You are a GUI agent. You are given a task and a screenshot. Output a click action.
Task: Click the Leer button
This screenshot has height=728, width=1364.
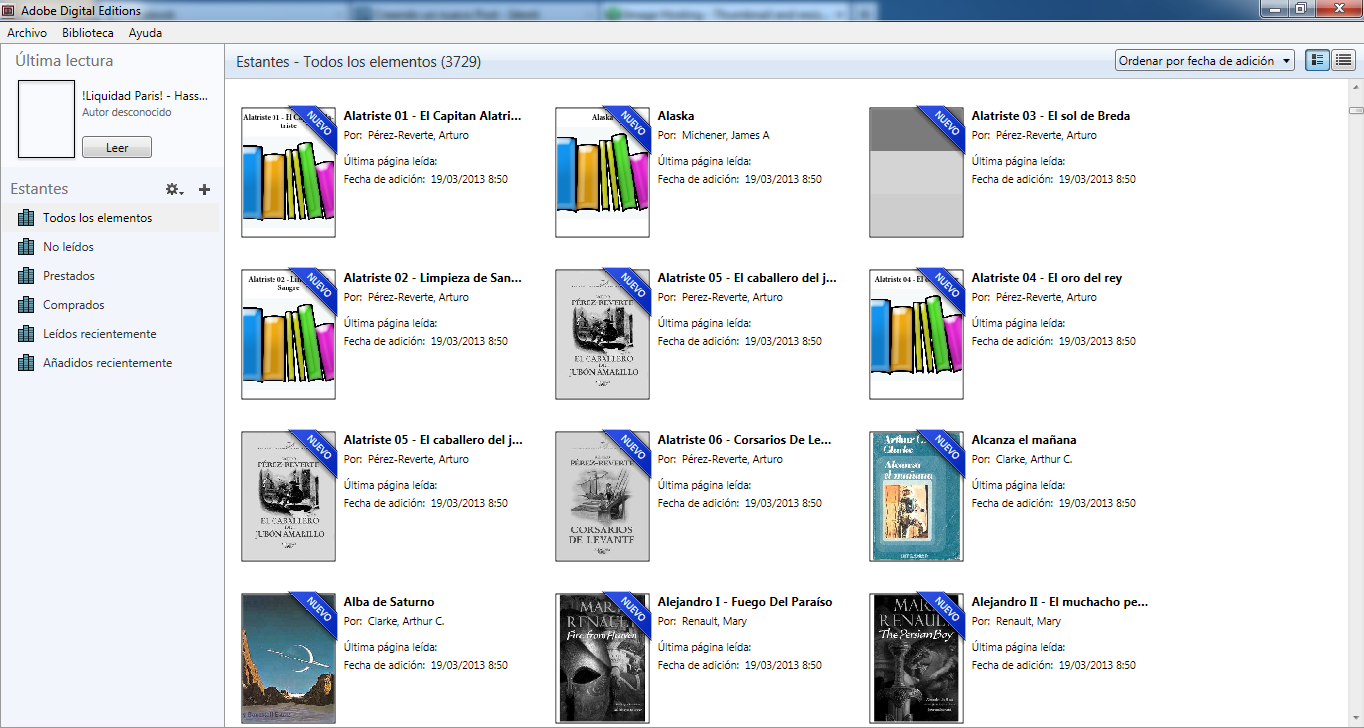(117, 147)
